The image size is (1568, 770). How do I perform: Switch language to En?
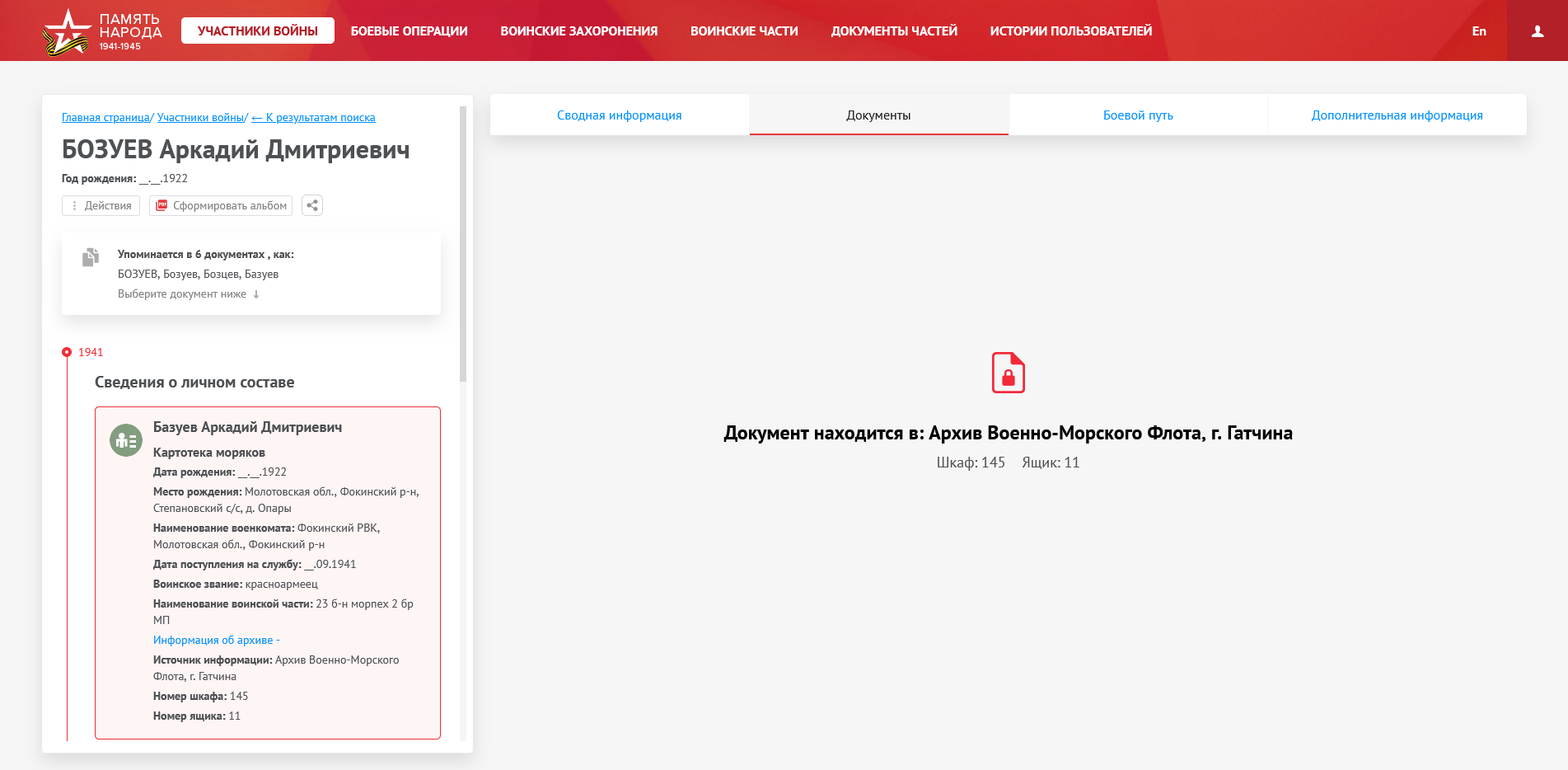(x=1478, y=31)
